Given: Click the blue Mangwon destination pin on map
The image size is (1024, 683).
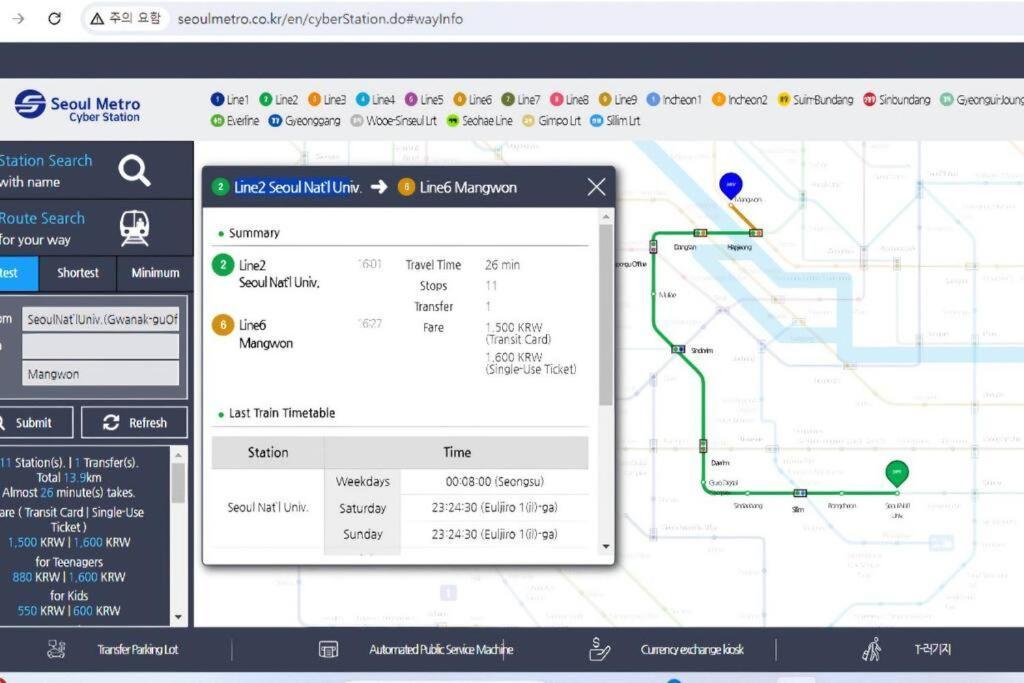Looking at the screenshot, I should (x=731, y=186).
